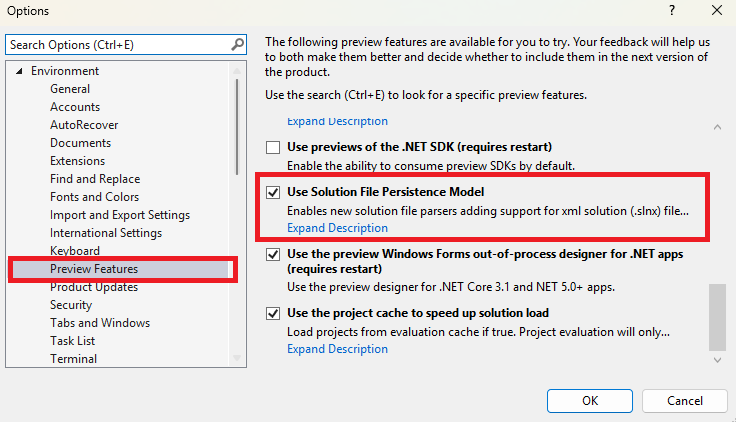Uncheck Use Solution File Persistence Model
Image resolution: width=736 pixels, height=422 pixels.
pyautogui.click(x=273, y=192)
